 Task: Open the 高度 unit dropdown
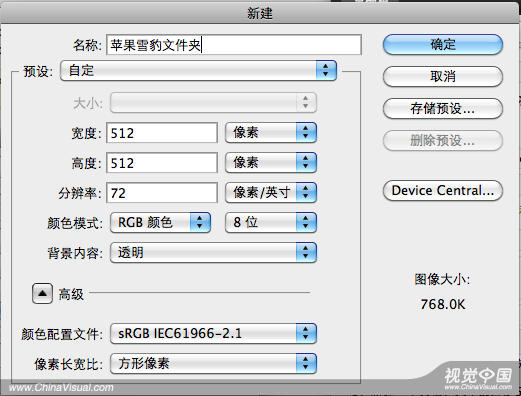(x=271, y=162)
